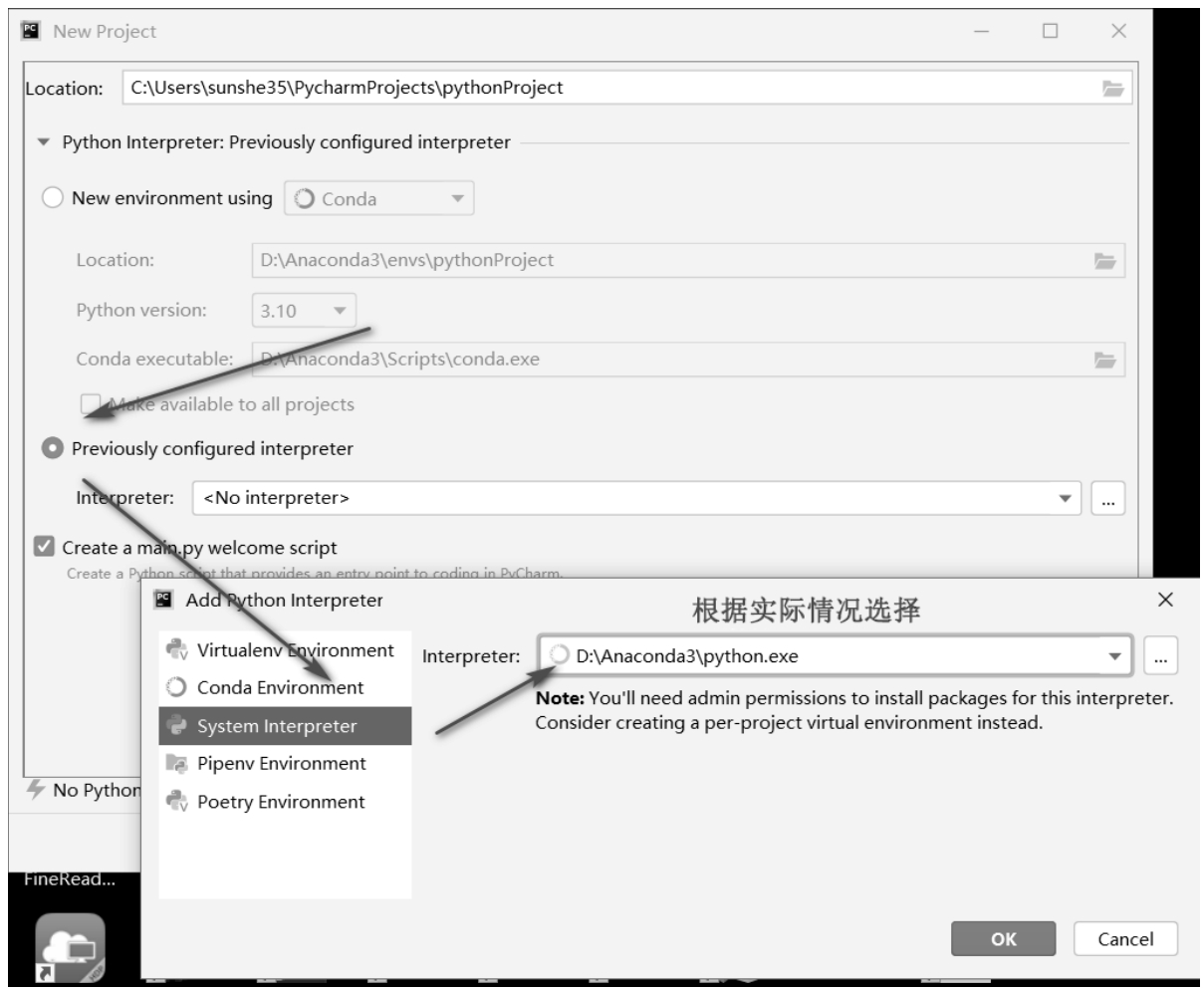This screenshot has height=990, width=1204.
Task: Click the FineRead... desktop shortcut label
Action: point(70,881)
